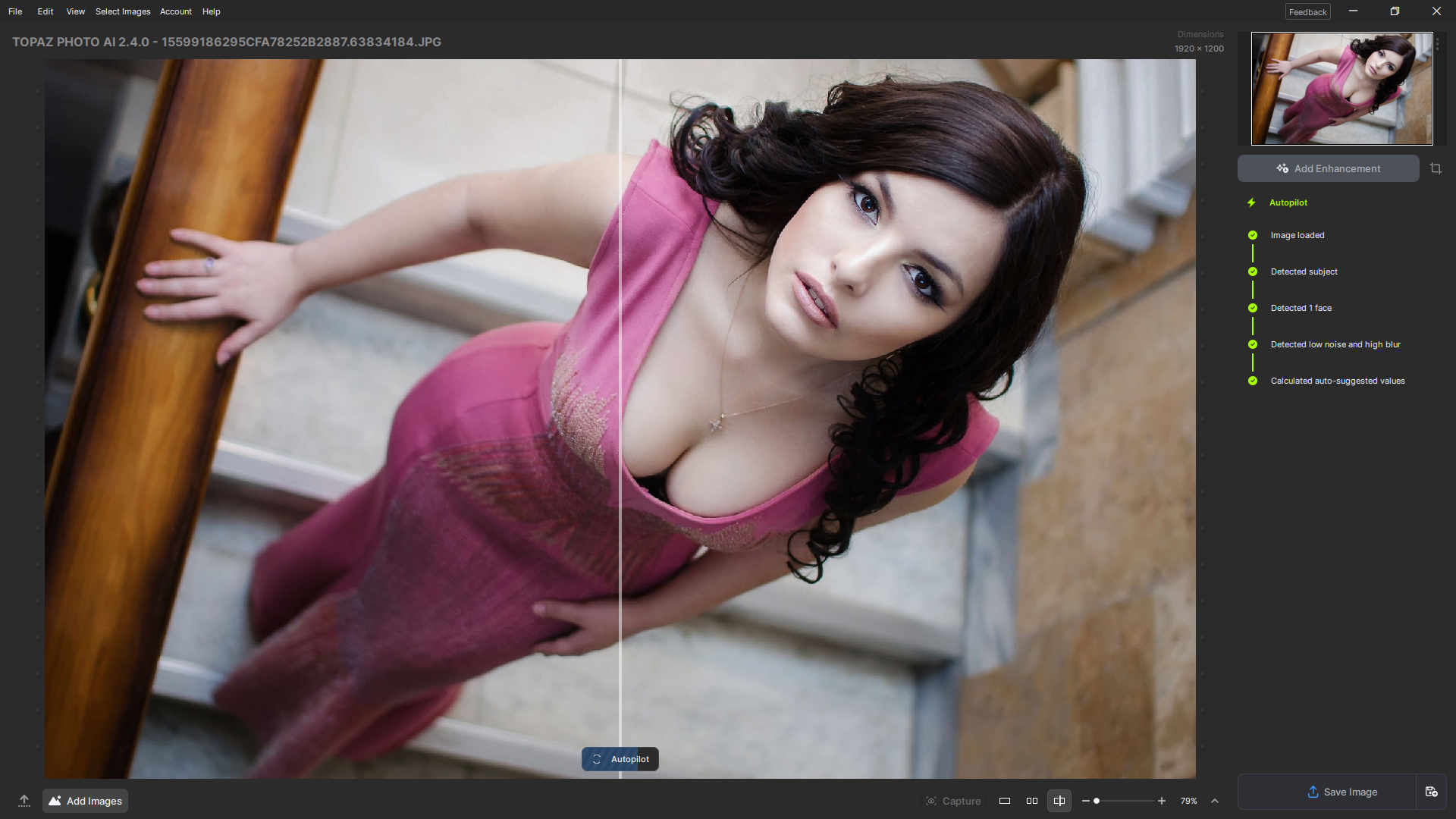Open the View menu

tap(75, 11)
